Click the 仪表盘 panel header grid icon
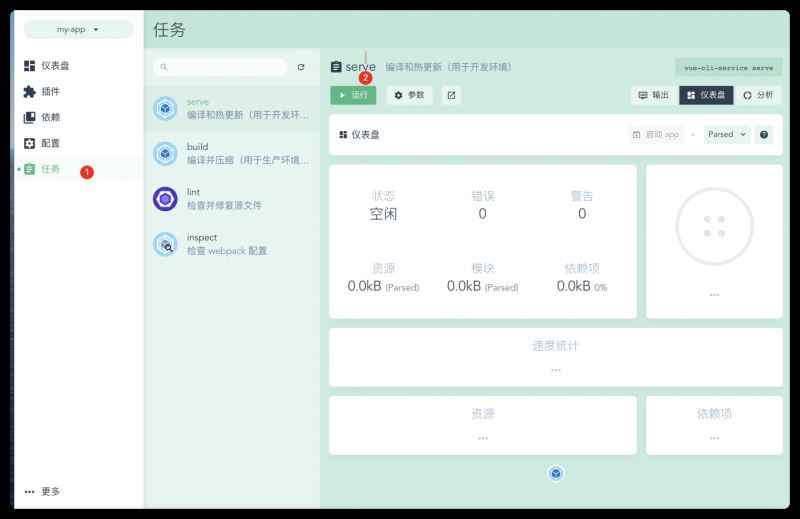The height and width of the screenshot is (519, 800). [343, 135]
